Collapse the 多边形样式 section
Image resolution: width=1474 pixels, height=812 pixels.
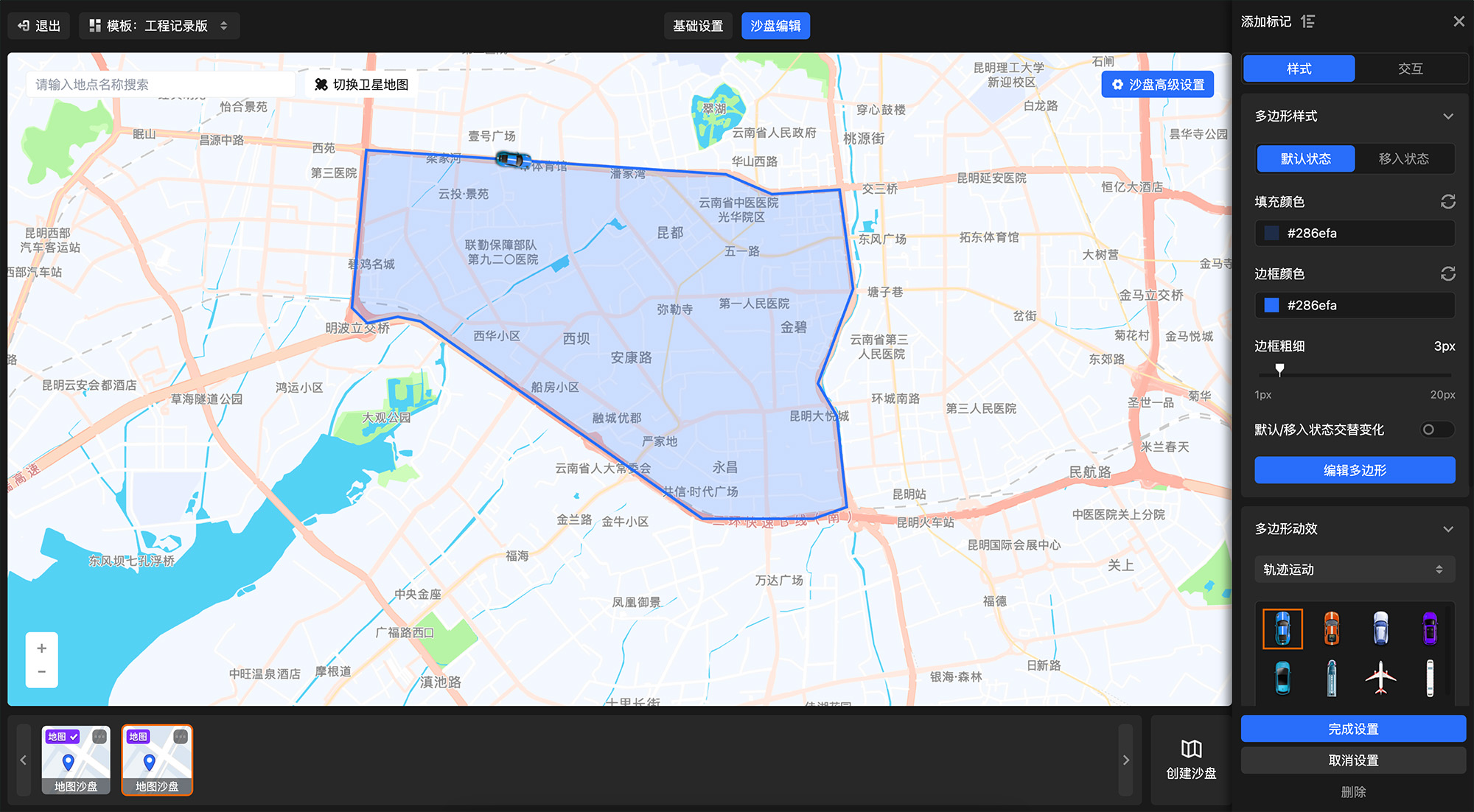click(x=1447, y=116)
